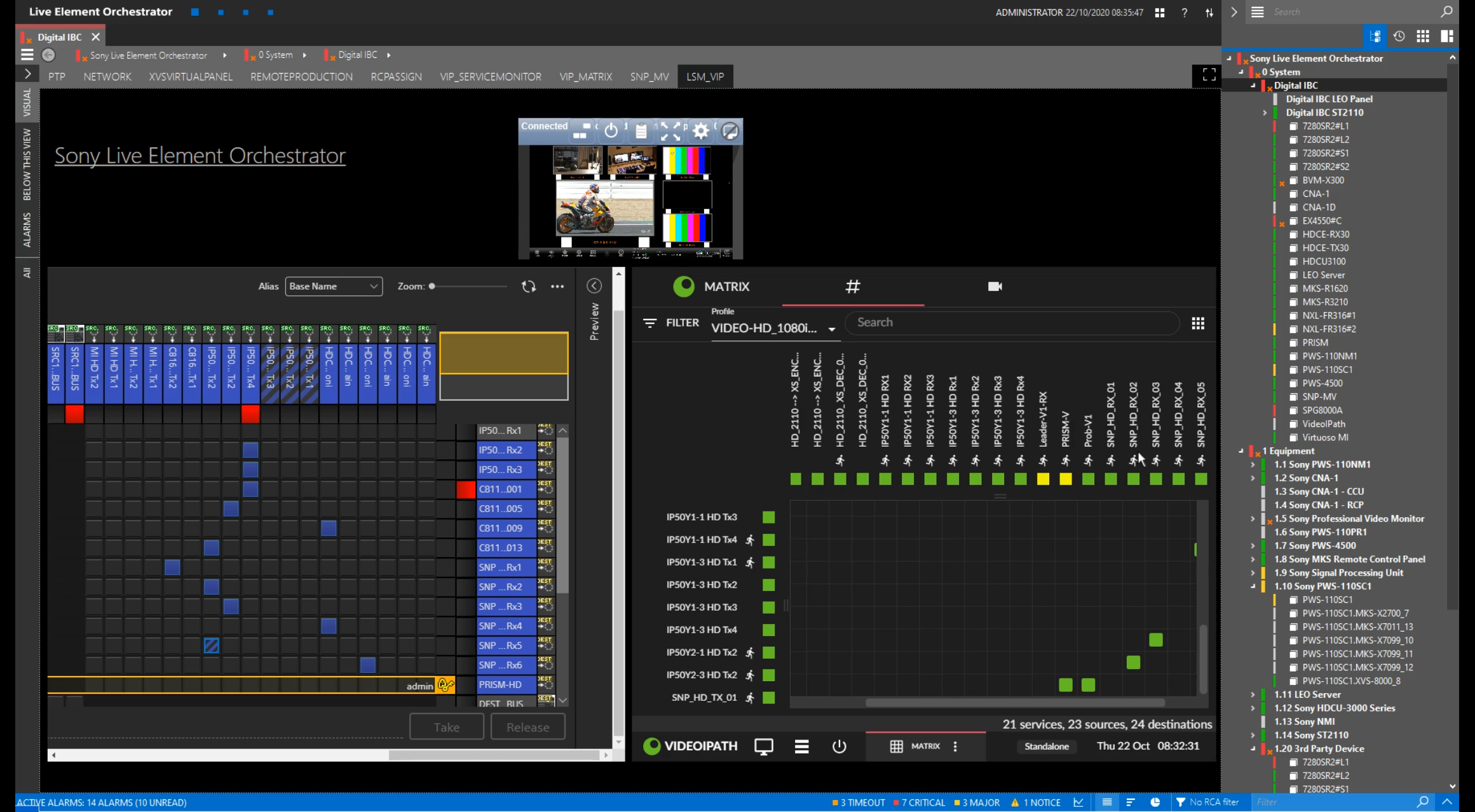Adjust the Zoom slider handle
The width and height of the screenshot is (1475, 812).
(x=432, y=287)
